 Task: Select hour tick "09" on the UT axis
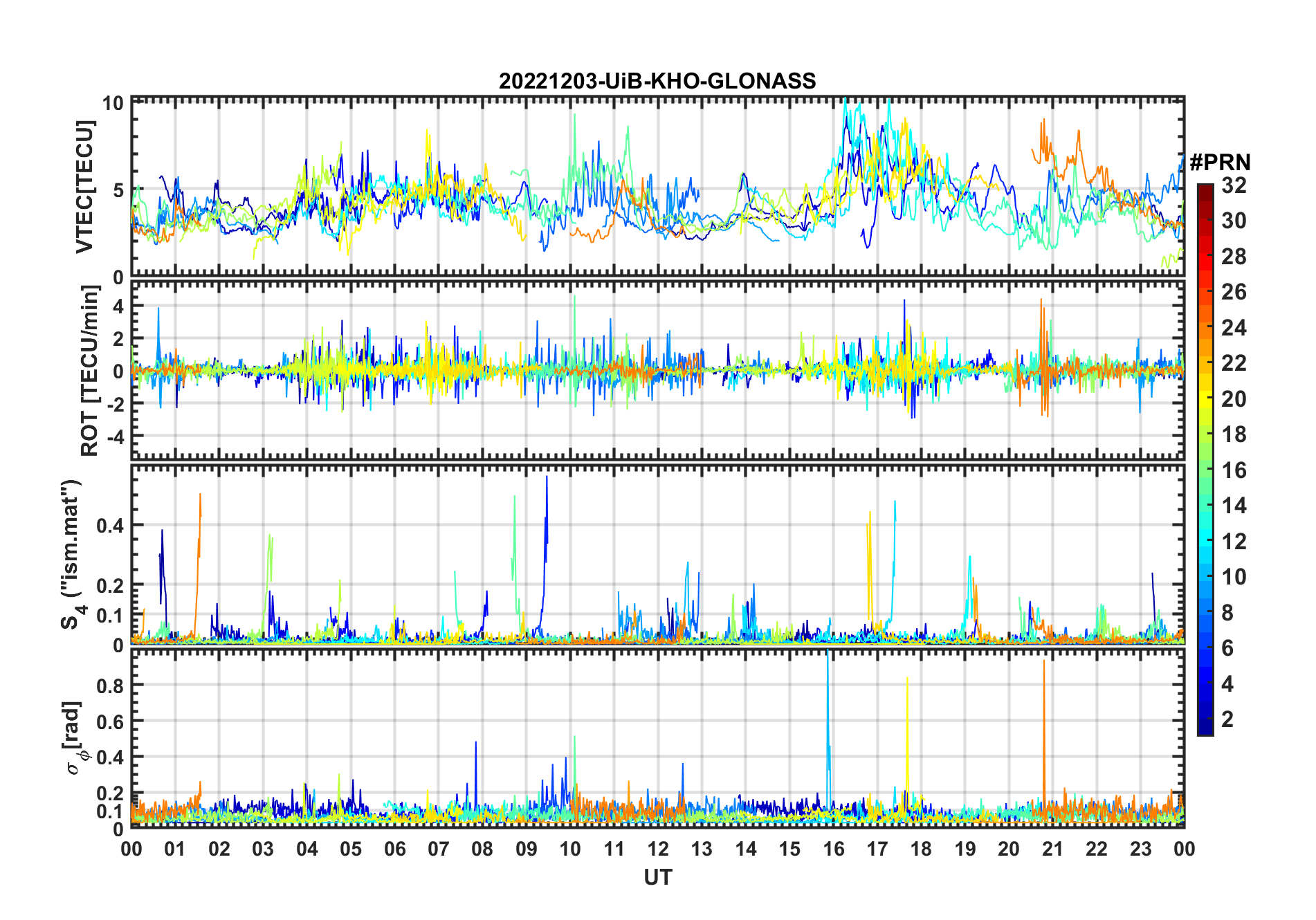[x=527, y=849]
